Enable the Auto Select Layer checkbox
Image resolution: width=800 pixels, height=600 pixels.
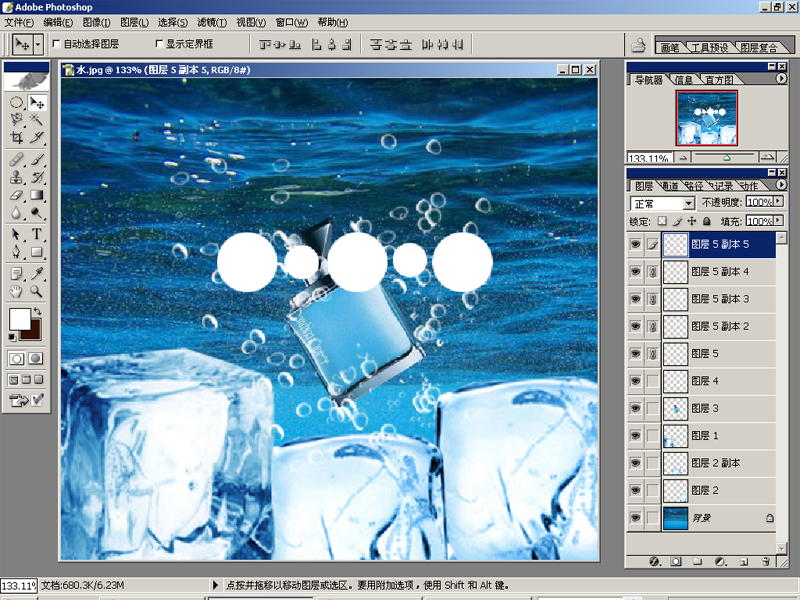pyautogui.click(x=56, y=44)
